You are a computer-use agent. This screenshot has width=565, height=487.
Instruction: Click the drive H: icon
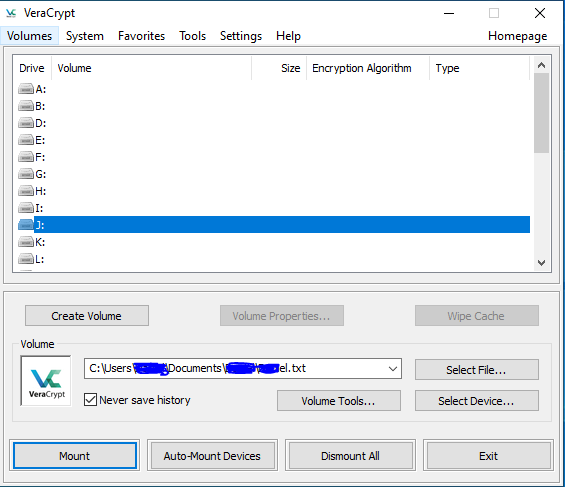click(26, 191)
